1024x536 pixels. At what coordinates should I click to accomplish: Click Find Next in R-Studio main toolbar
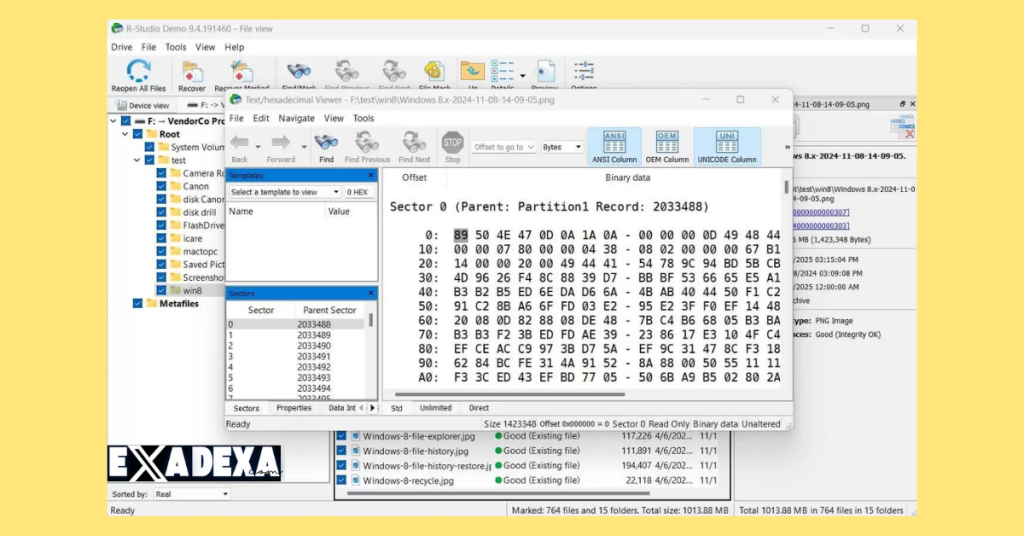[394, 75]
